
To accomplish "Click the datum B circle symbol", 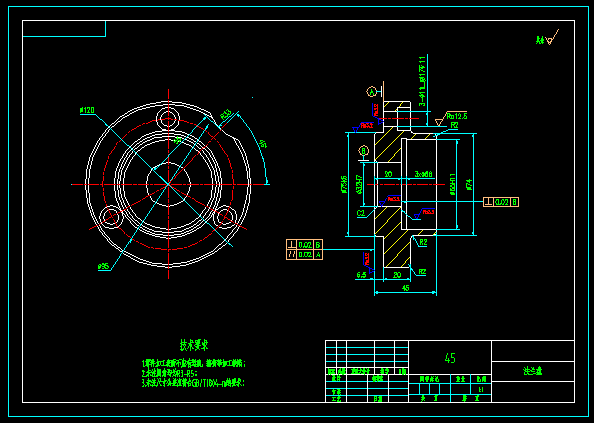I will 363,151.
